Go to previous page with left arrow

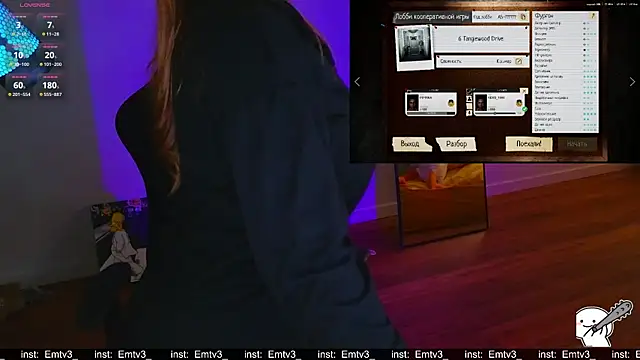click(x=357, y=82)
